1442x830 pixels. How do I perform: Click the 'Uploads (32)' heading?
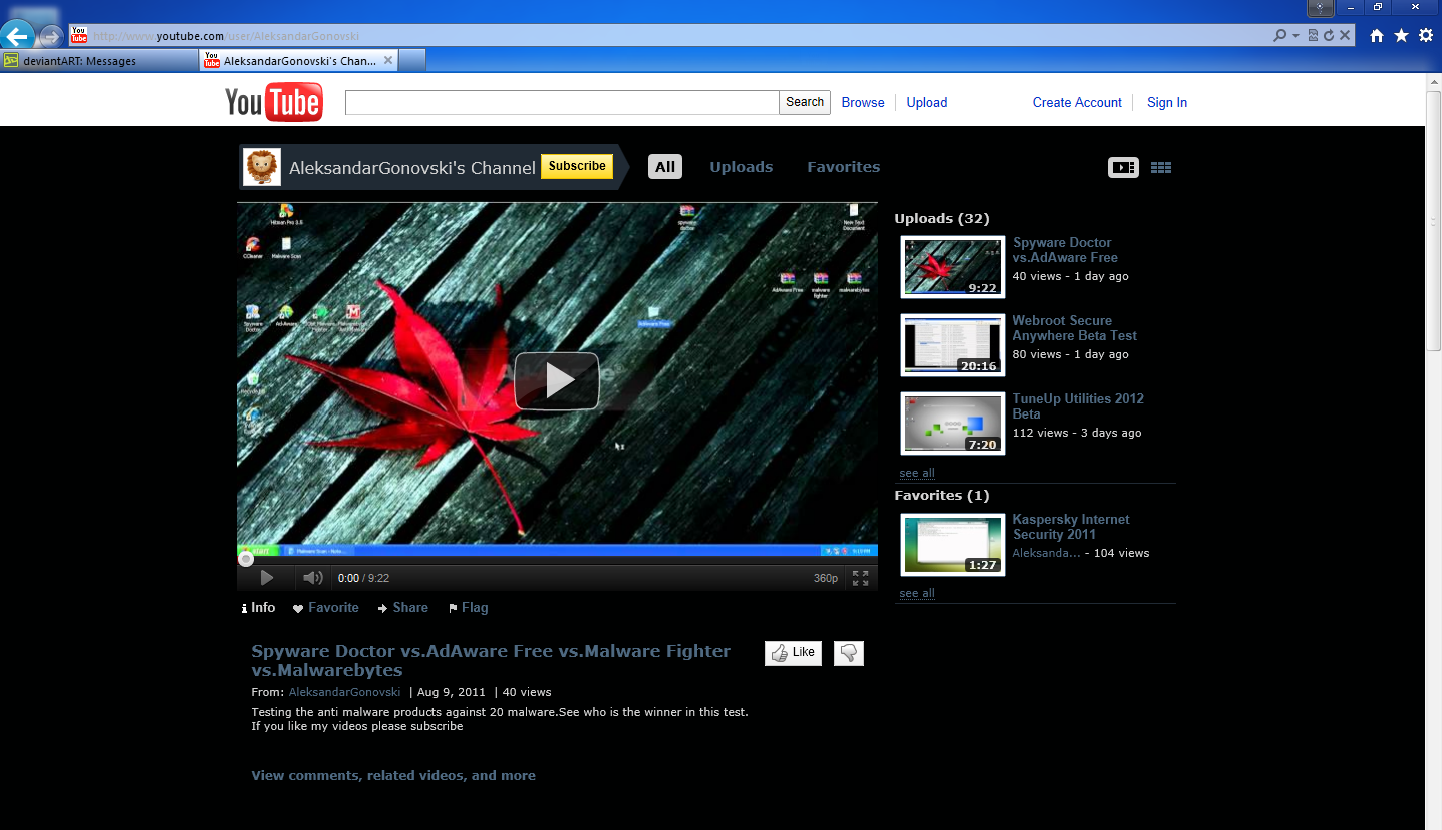(942, 218)
